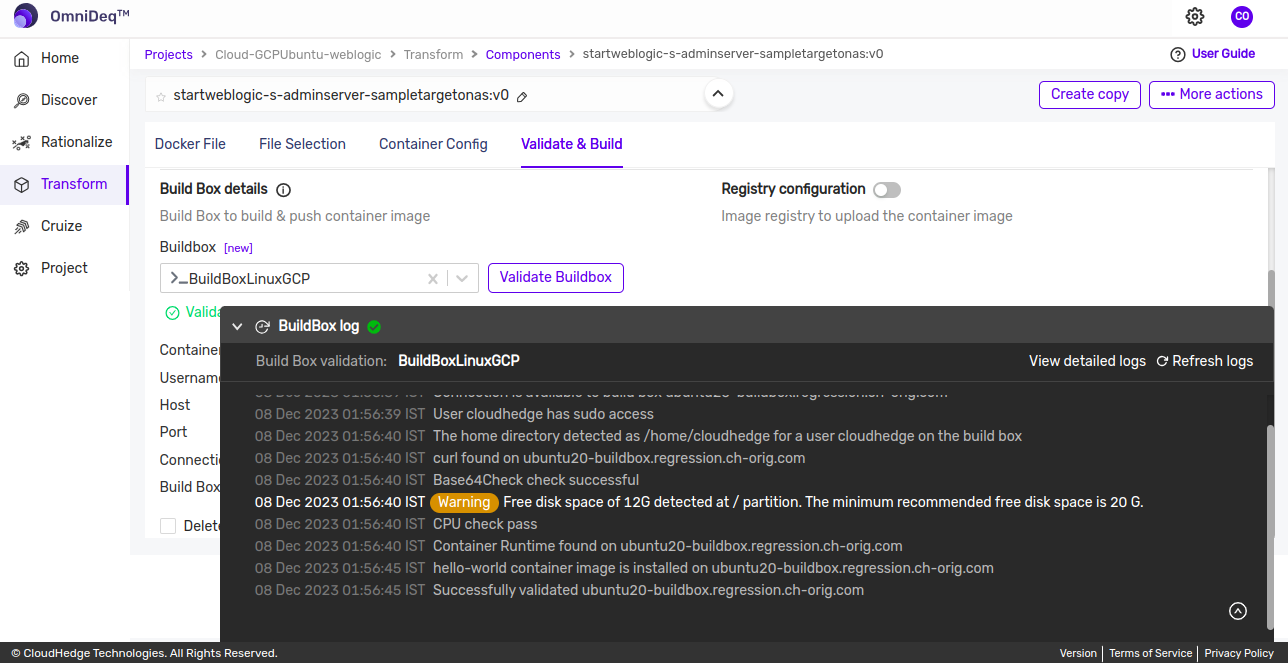The height and width of the screenshot is (663, 1288).
Task: Click the scroll-to-top arrow in log panel
Action: (1238, 611)
